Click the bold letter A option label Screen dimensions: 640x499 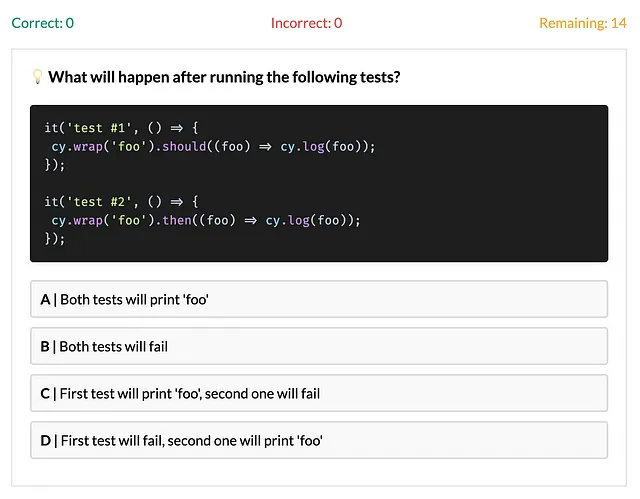(x=45, y=299)
